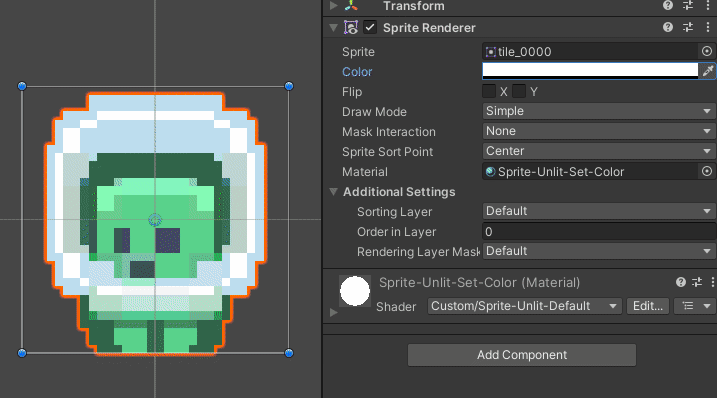The width and height of the screenshot is (717, 398).
Task: Open material presets icon
Action: coord(697,282)
